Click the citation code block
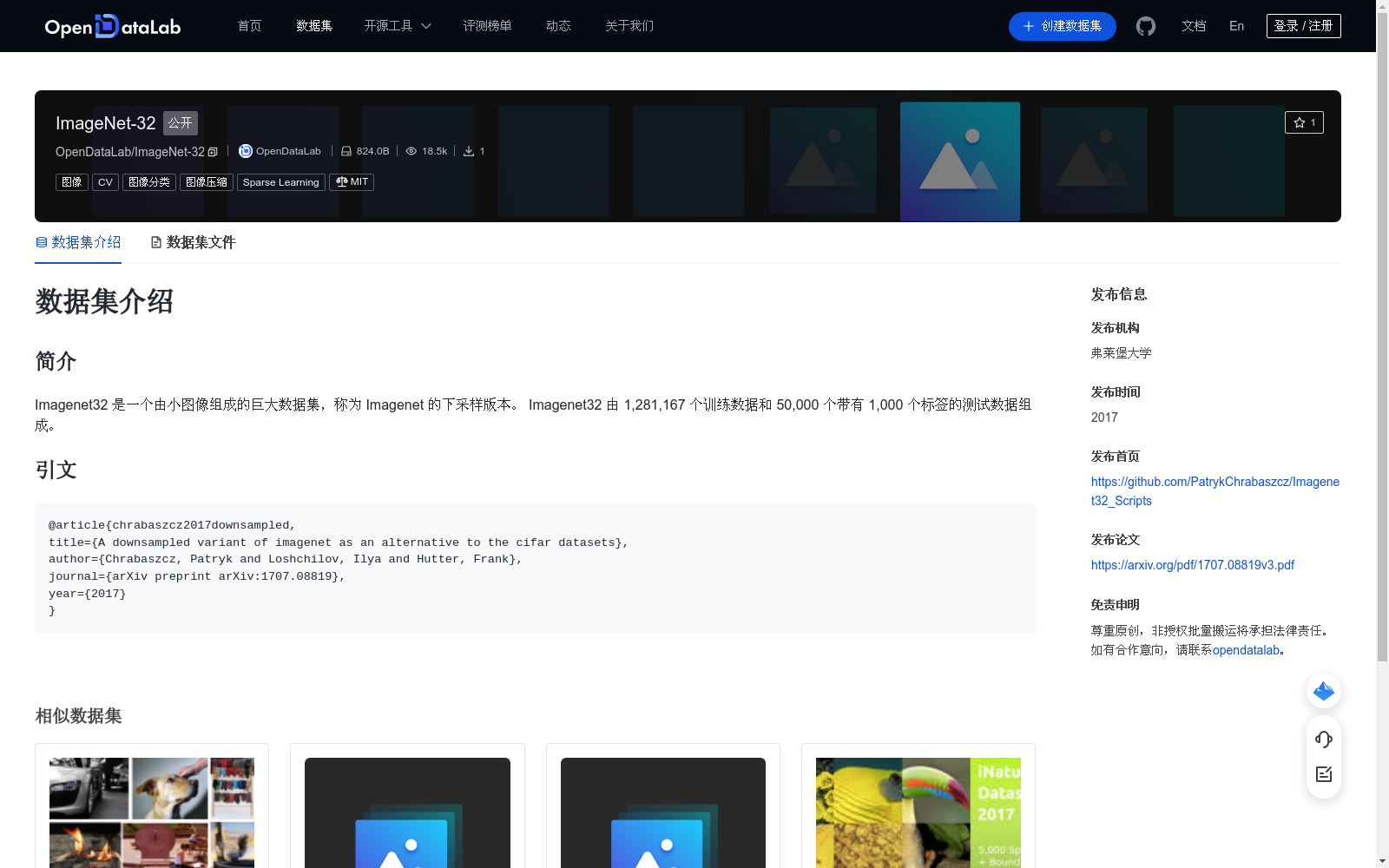Viewport: 1389px width, 868px height. click(535, 569)
